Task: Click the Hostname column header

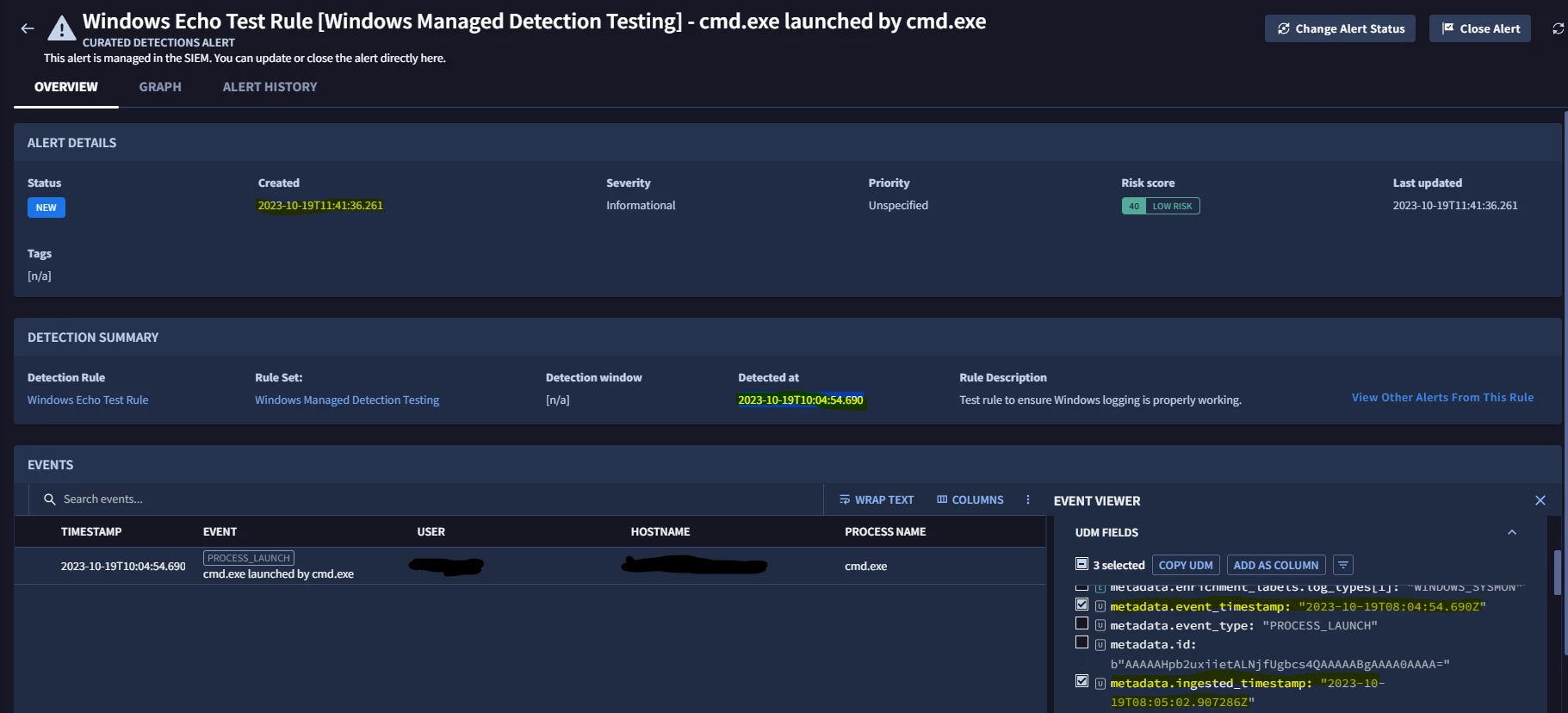Action: pyautogui.click(x=660, y=531)
